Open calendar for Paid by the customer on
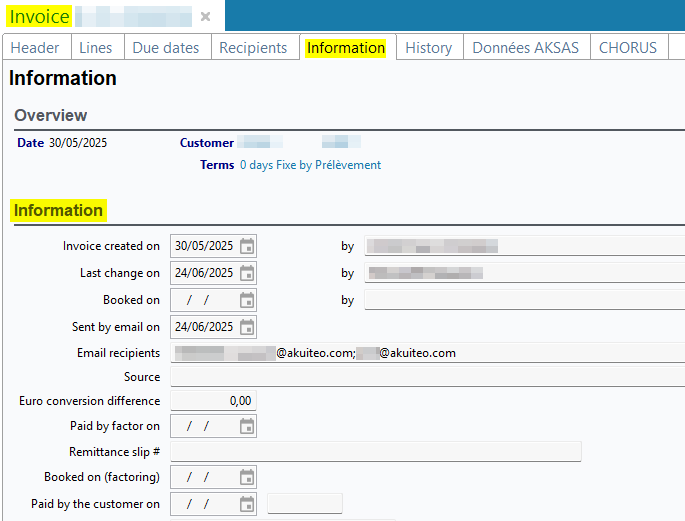The height and width of the screenshot is (521, 685). [247, 504]
